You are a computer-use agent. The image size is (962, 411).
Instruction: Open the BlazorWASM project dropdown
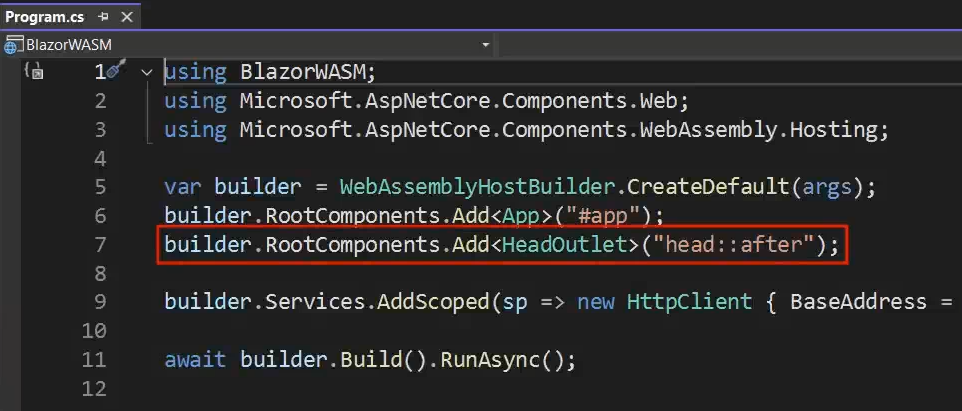point(486,45)
